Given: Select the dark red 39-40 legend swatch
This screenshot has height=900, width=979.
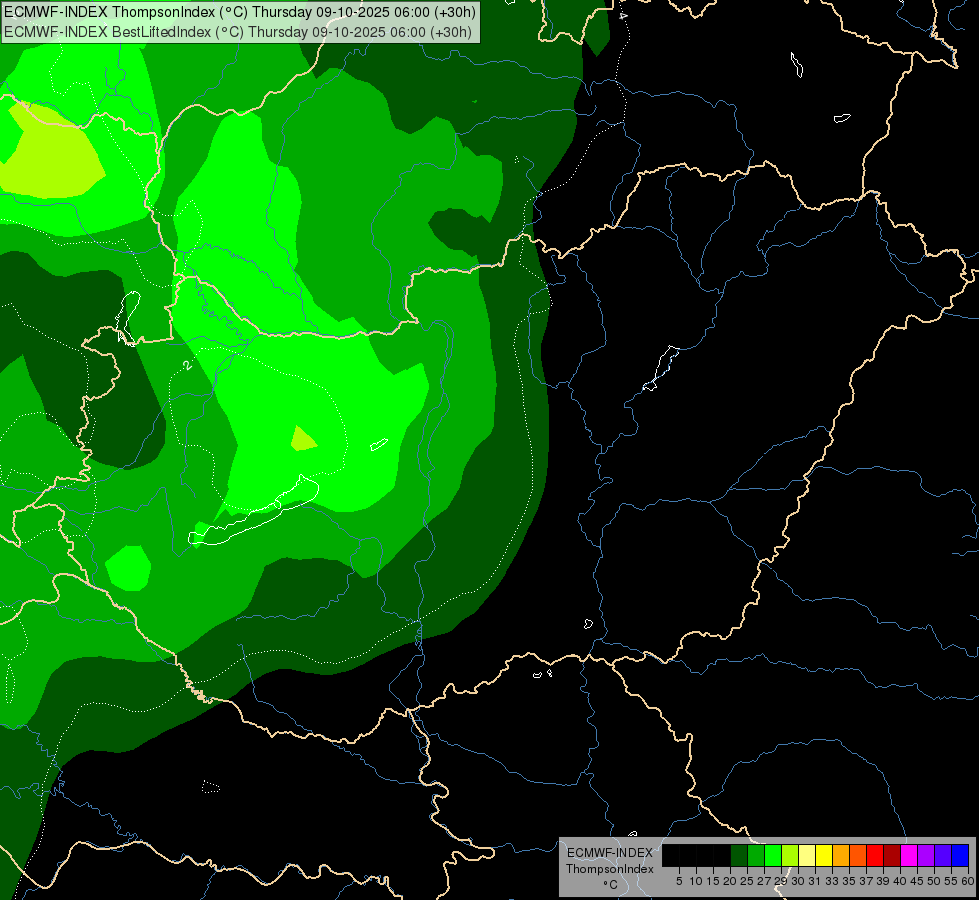Looking at the screenshot, I should pos(892,855).
